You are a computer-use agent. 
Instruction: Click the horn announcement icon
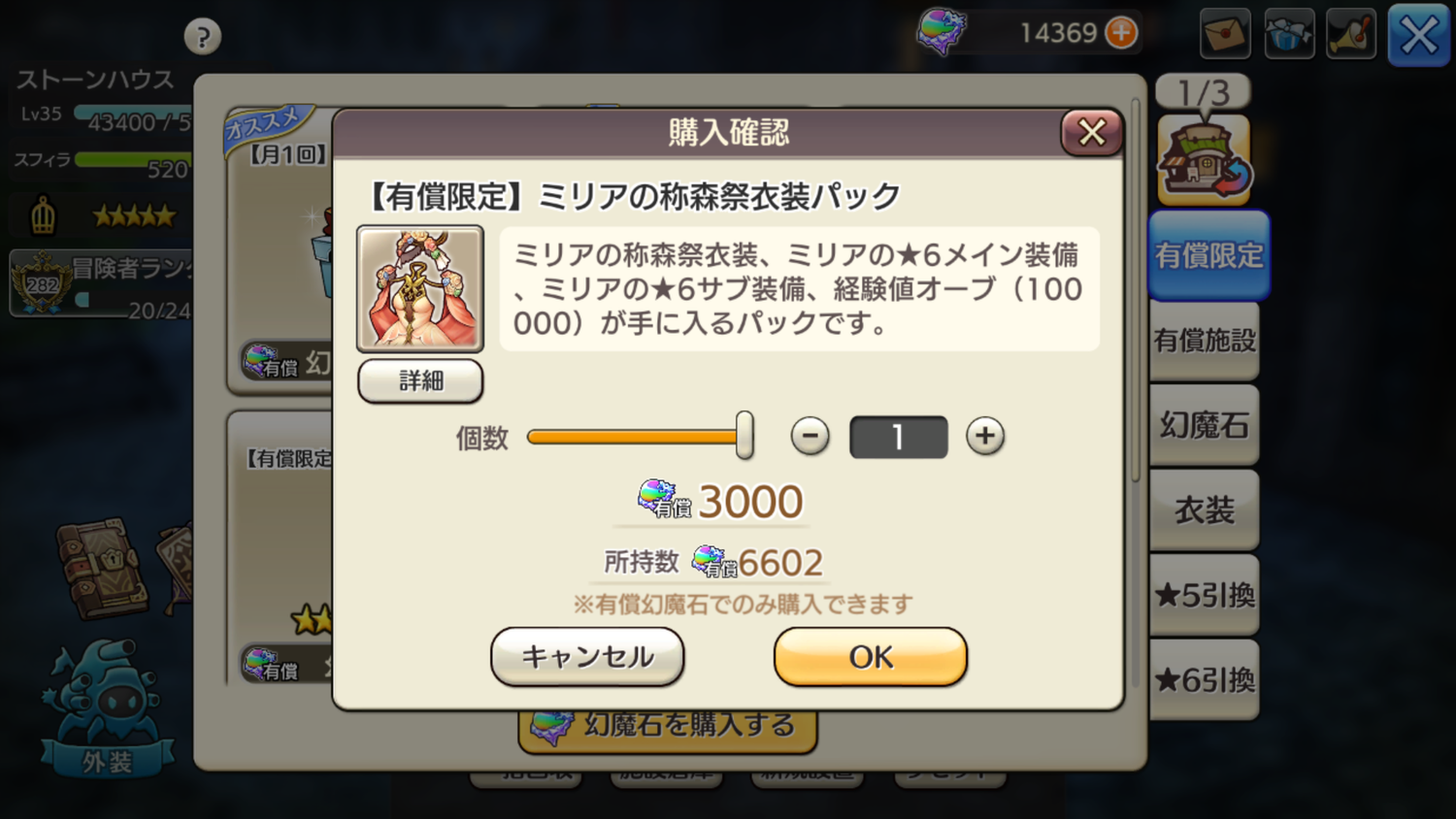tap(1352, 34)
